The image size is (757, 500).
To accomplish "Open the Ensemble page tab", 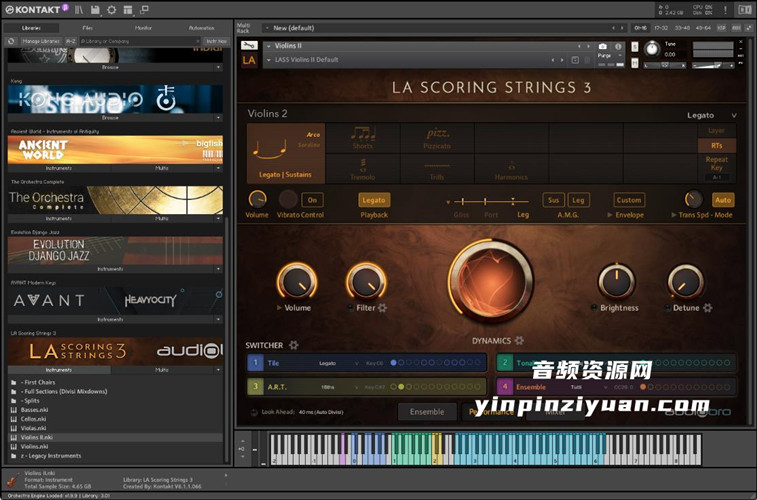I will pyautogui.click(x=427, y=412).
